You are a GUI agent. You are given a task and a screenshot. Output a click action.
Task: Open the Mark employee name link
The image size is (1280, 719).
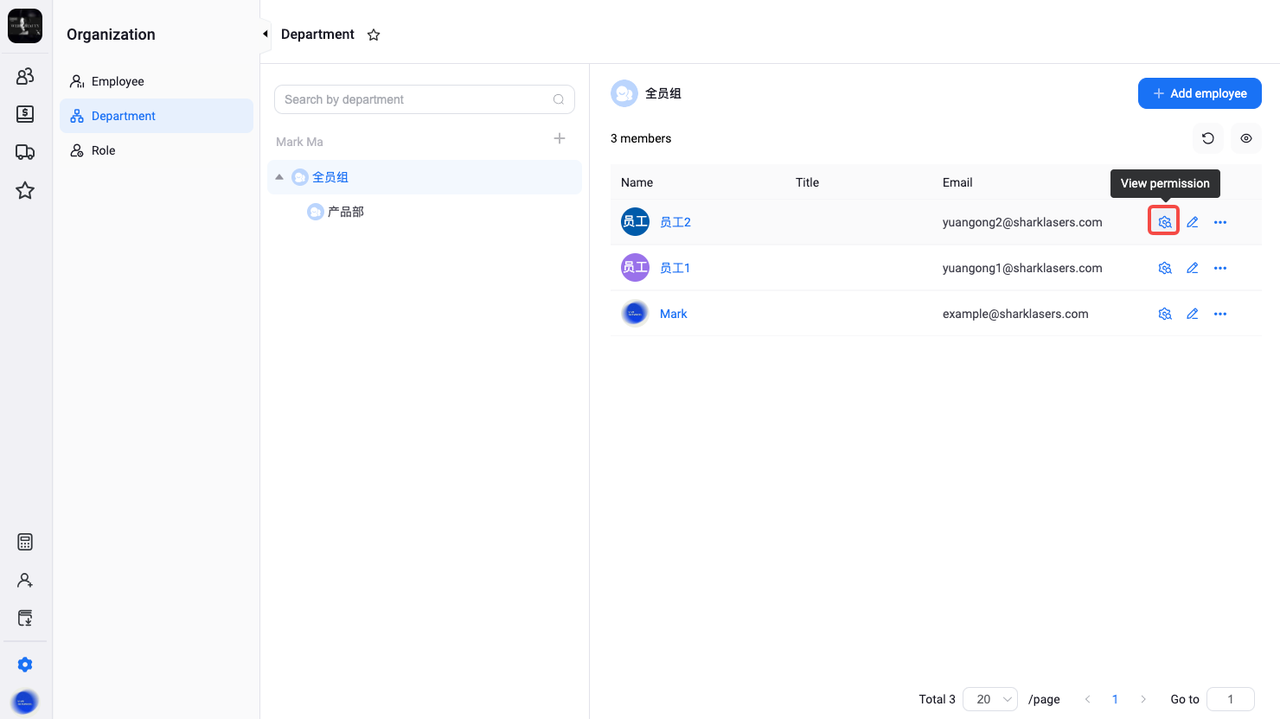tap(673, 314)
